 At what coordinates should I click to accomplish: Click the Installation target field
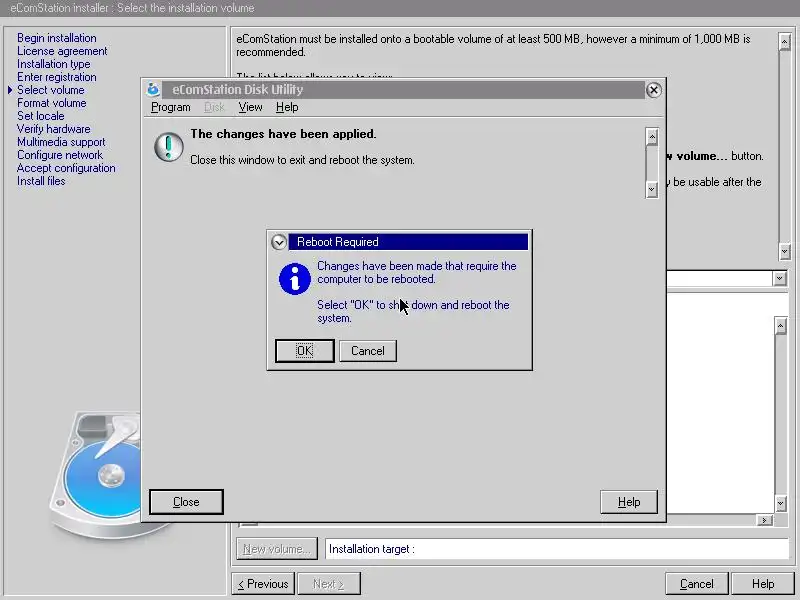(x=557, y=549)
